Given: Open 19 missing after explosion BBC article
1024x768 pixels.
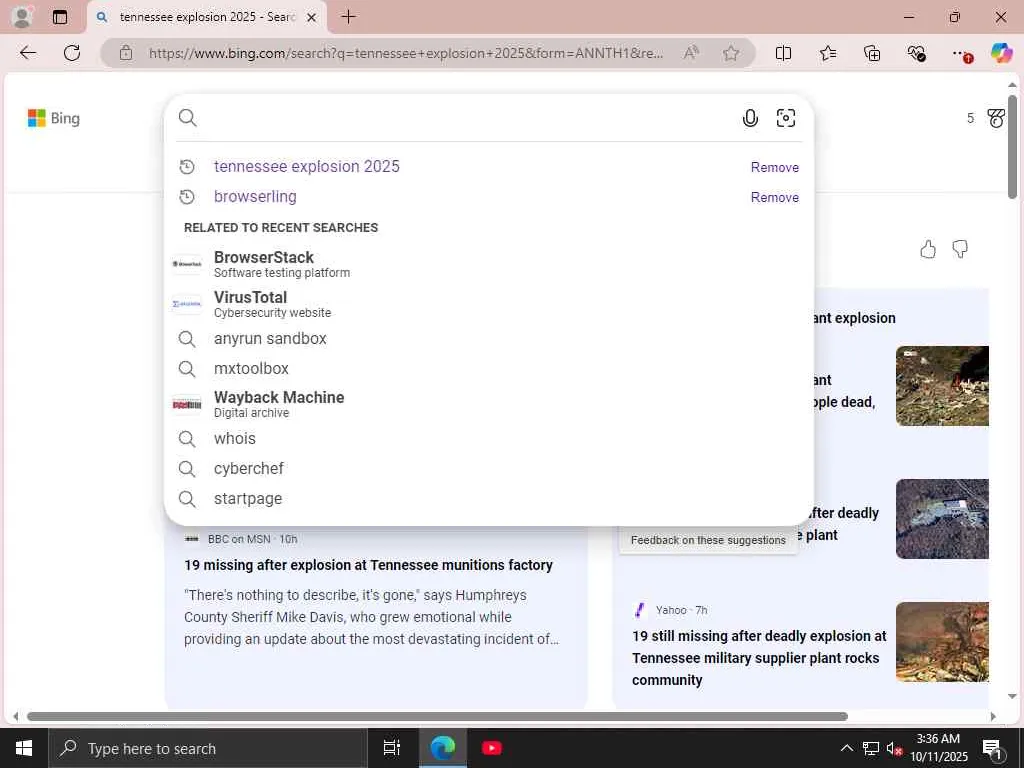Looking at the screenshot, I should pos(368,565).
